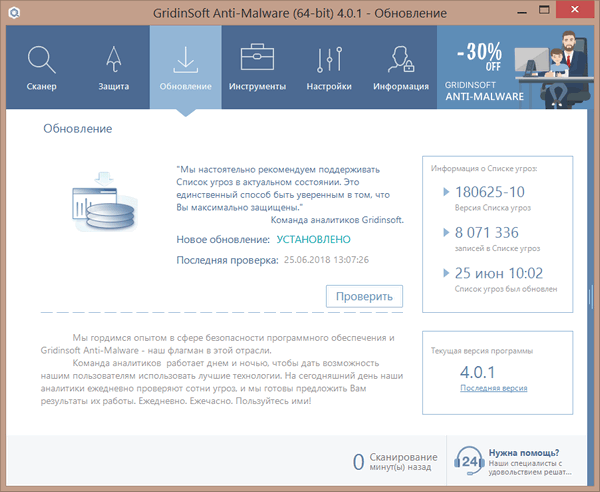Click the 8 071 336 records count
Screen dimensions: 600x492
(x=486, y=232)
